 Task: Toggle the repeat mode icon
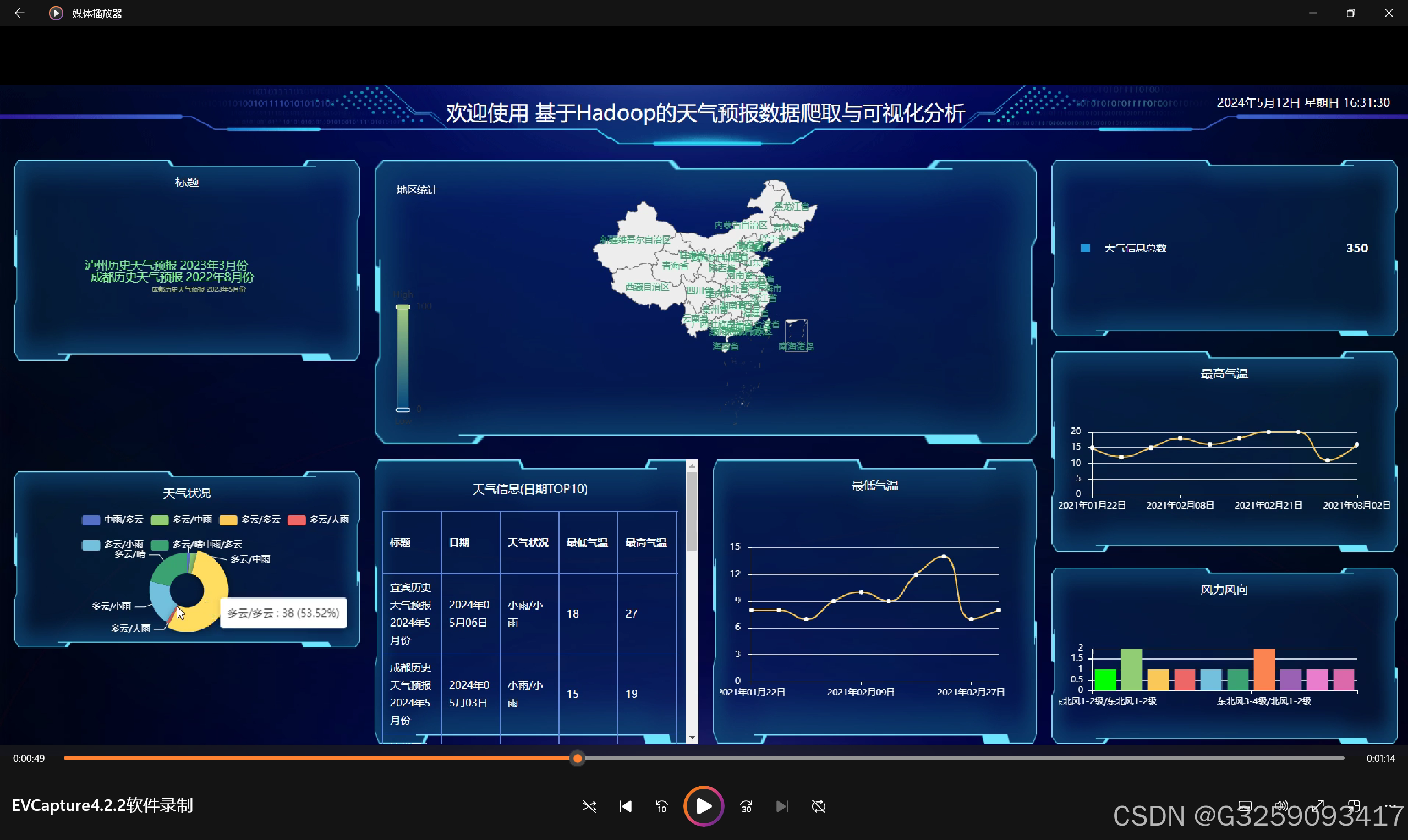(x=819, y=806)
